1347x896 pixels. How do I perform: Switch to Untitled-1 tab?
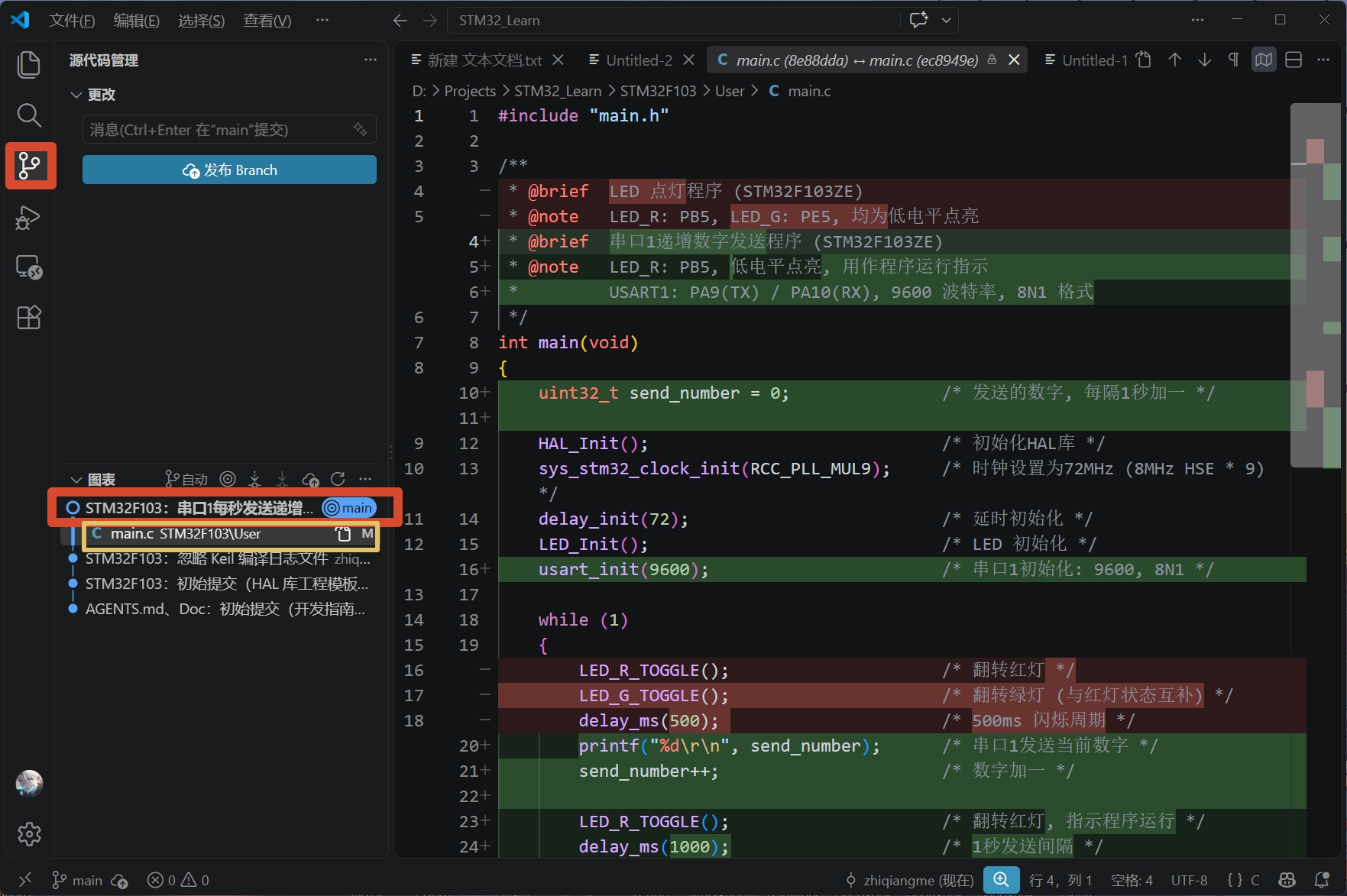click(x=1086, y=60)
